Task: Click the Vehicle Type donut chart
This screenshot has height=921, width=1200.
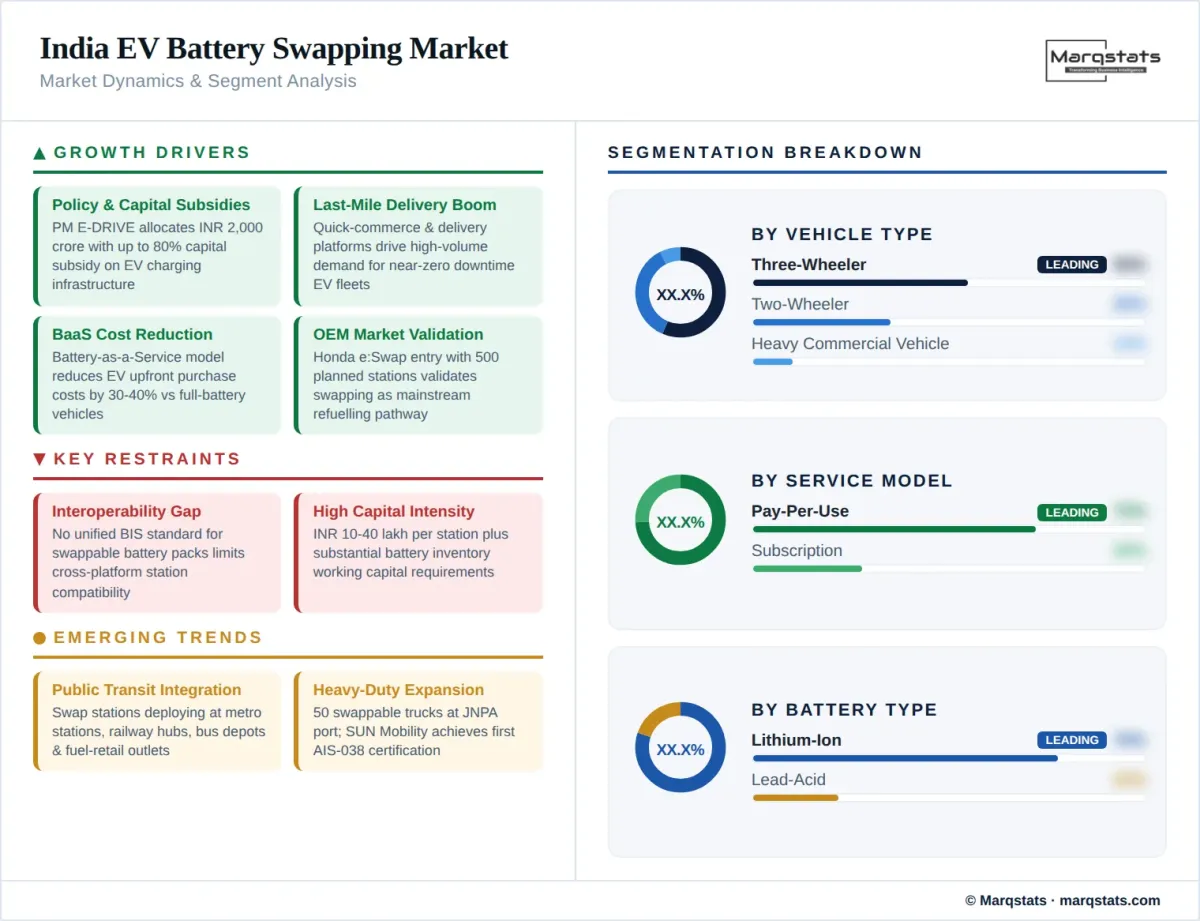Action: [680, 293]
